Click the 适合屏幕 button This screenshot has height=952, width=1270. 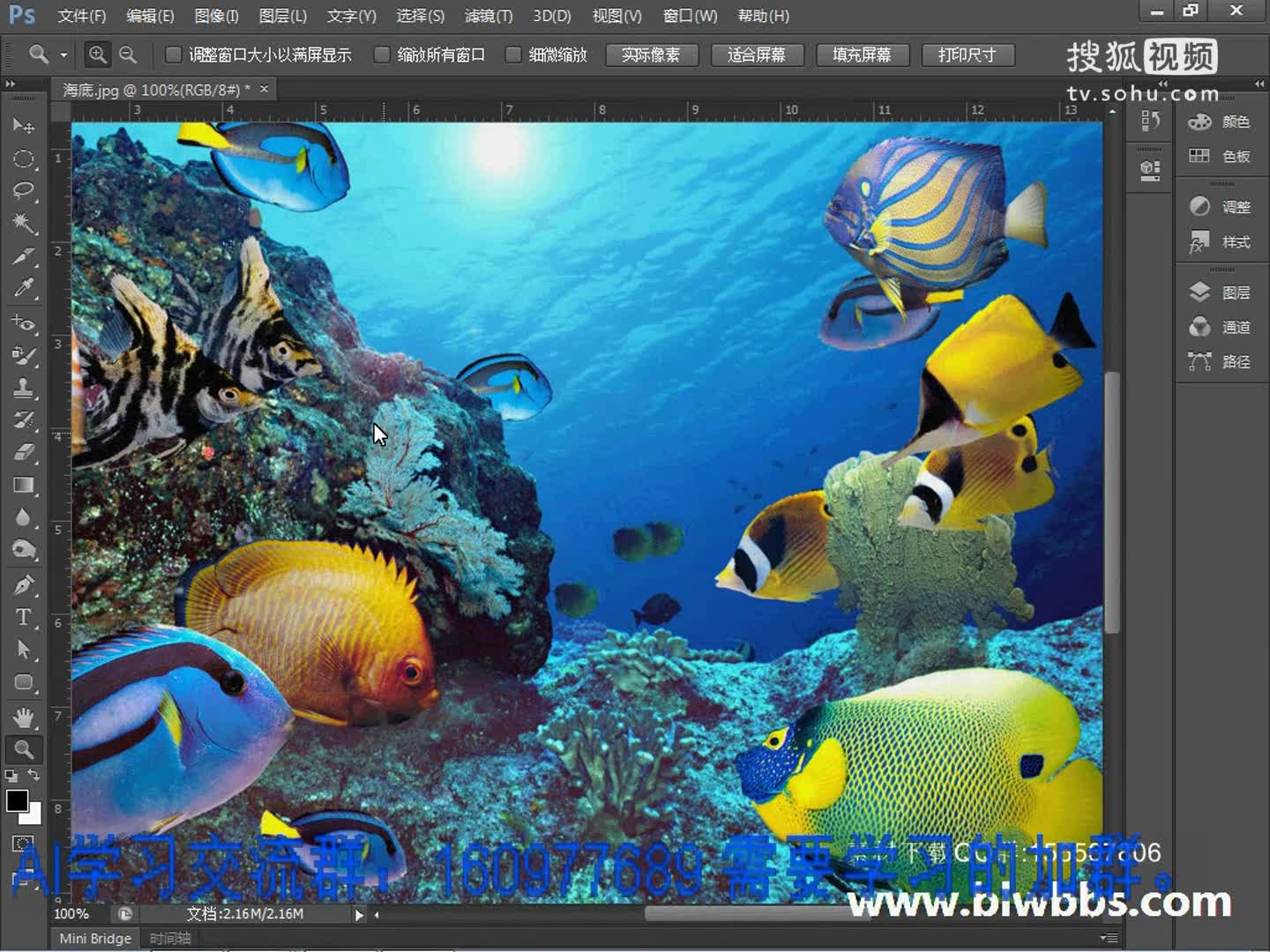click(x=757, y=55)
